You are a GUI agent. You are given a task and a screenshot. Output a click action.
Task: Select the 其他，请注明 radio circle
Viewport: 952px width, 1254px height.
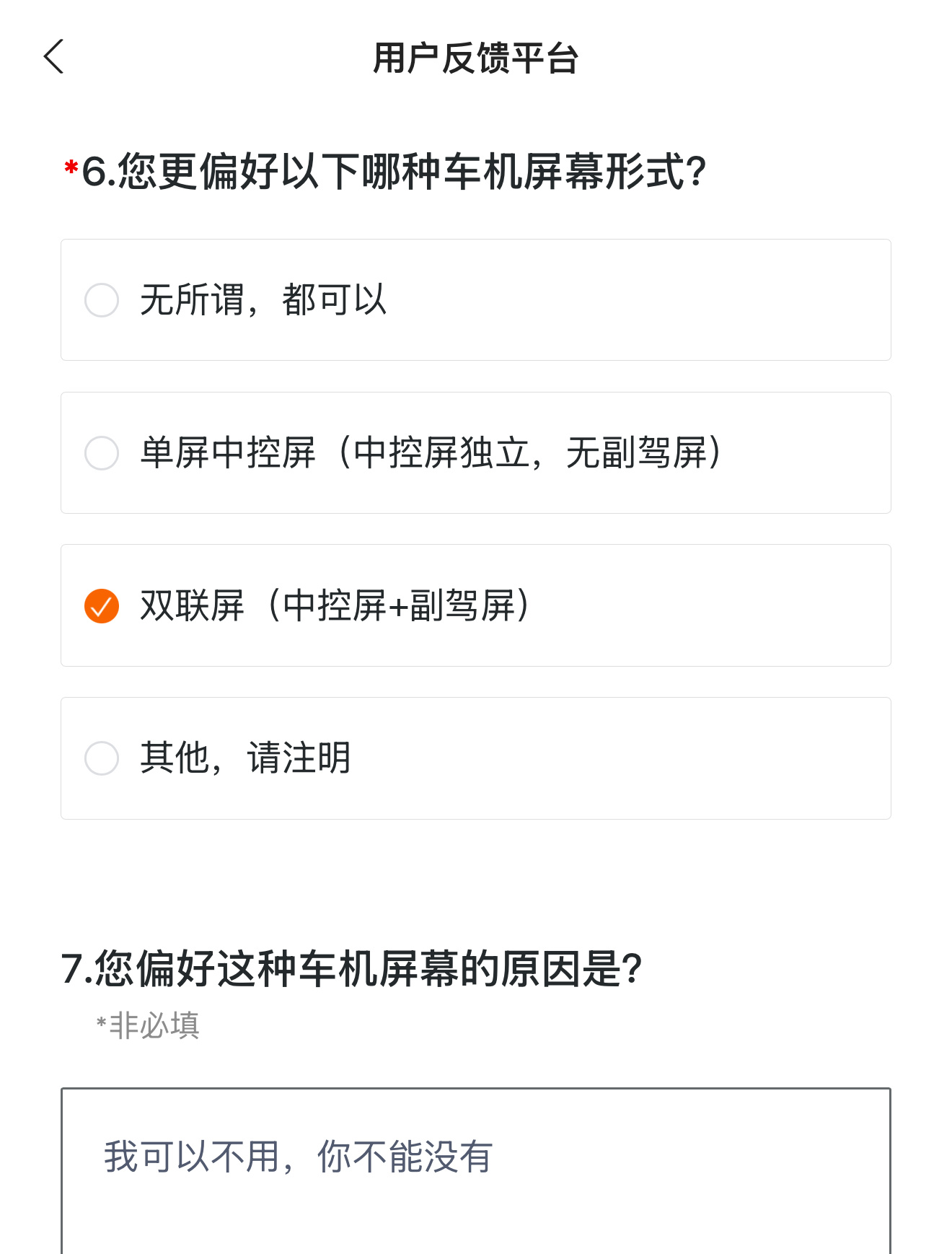pos(102,758)
